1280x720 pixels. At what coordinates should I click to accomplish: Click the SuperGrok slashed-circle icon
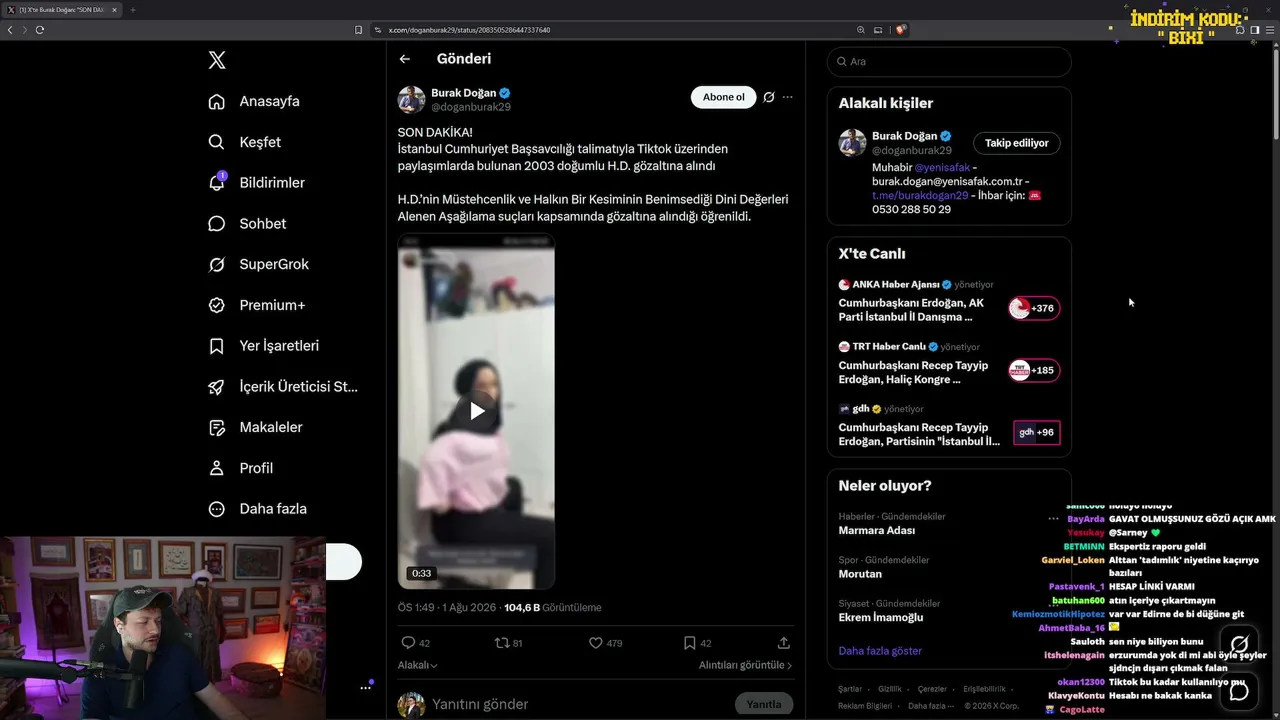pos(216,264)
